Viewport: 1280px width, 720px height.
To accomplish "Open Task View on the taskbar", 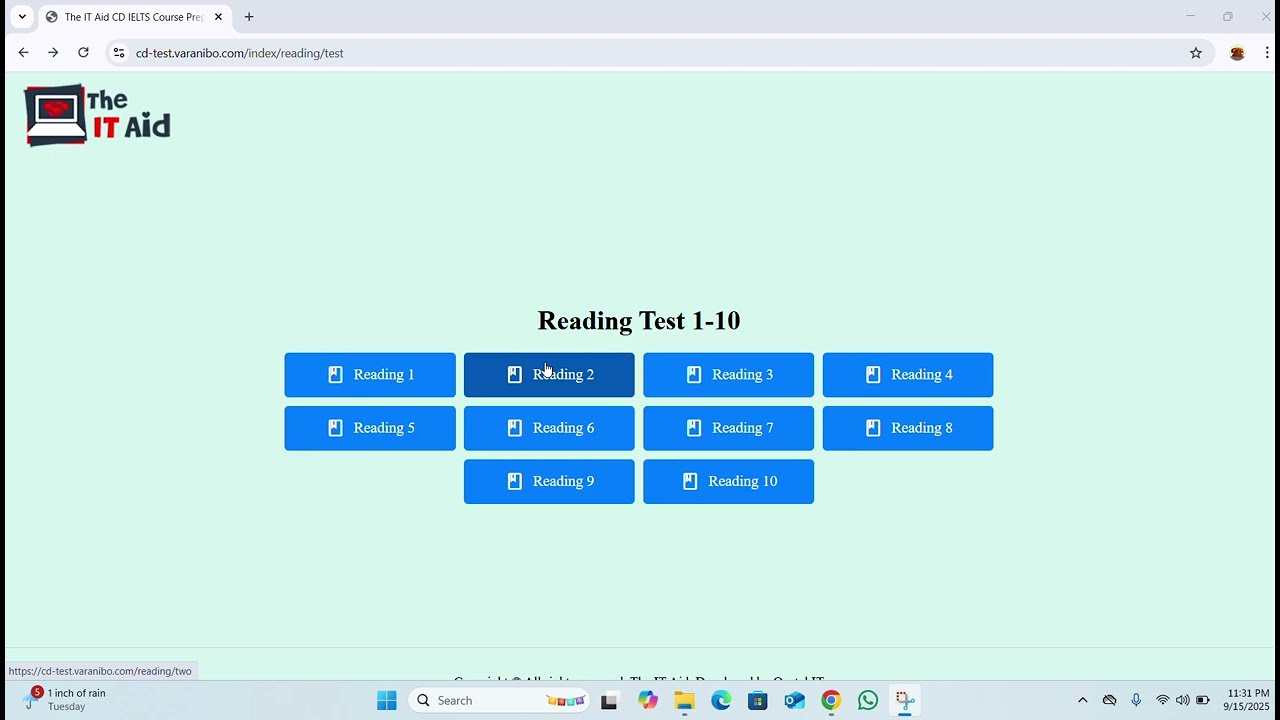I will [609, 700].
